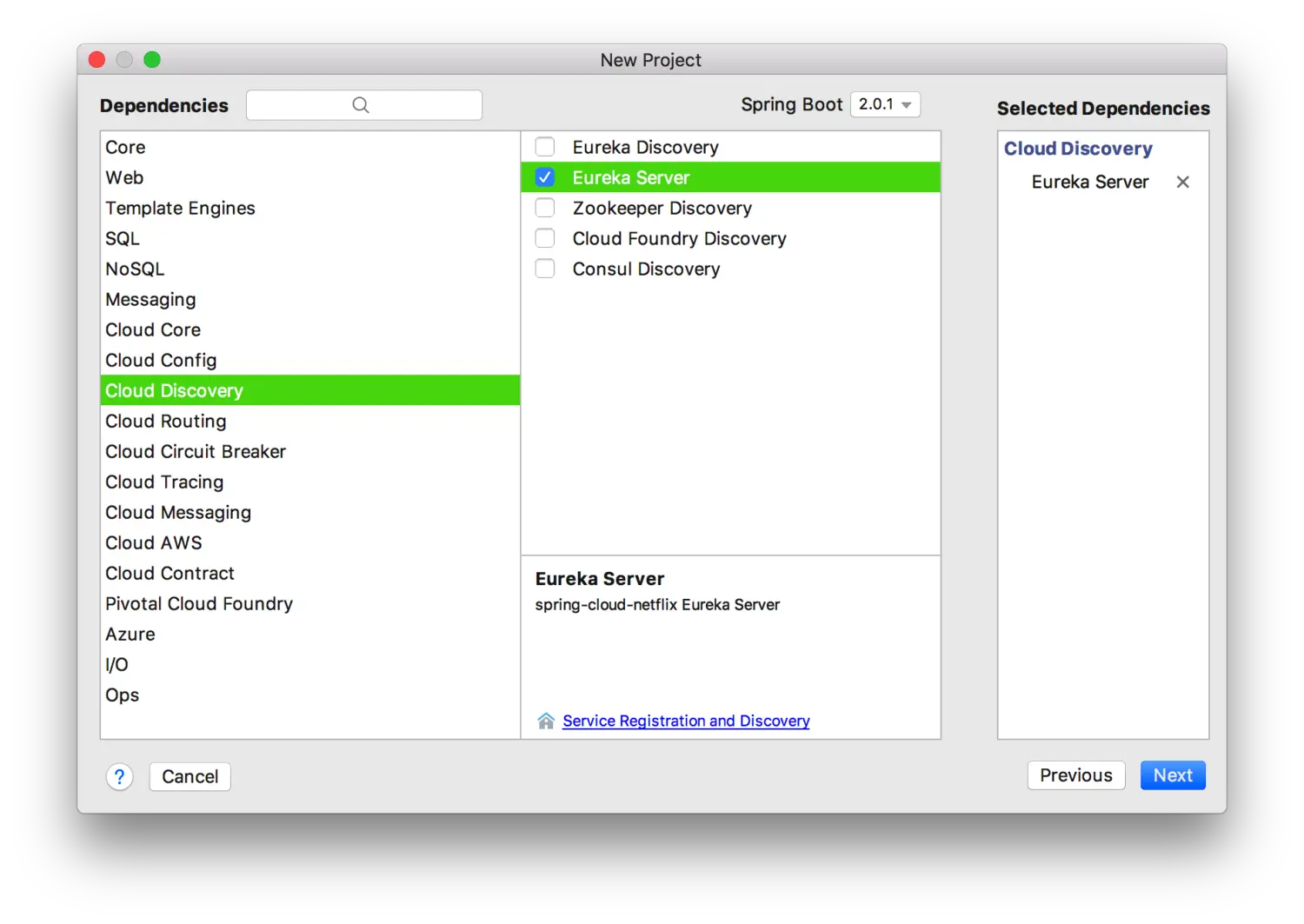Screen dimensions: 1304x924
Task: Choose the NoSQL category
Action: pyautogui.click(x=310, y=269)
